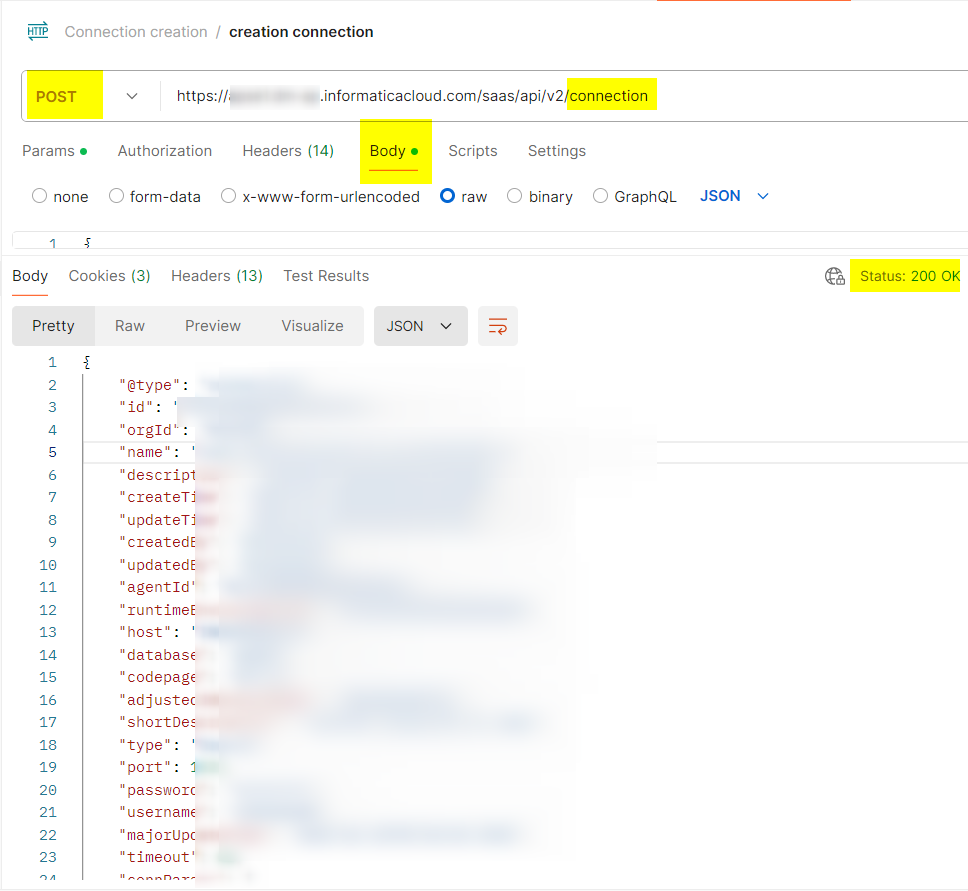Select the request Body tab
Screen dimensions: 968x891
pyautogui.click(x=394, y=151)
